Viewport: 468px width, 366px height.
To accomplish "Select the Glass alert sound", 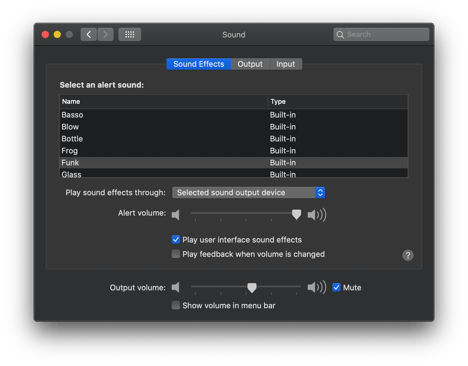I will [234, 173].
